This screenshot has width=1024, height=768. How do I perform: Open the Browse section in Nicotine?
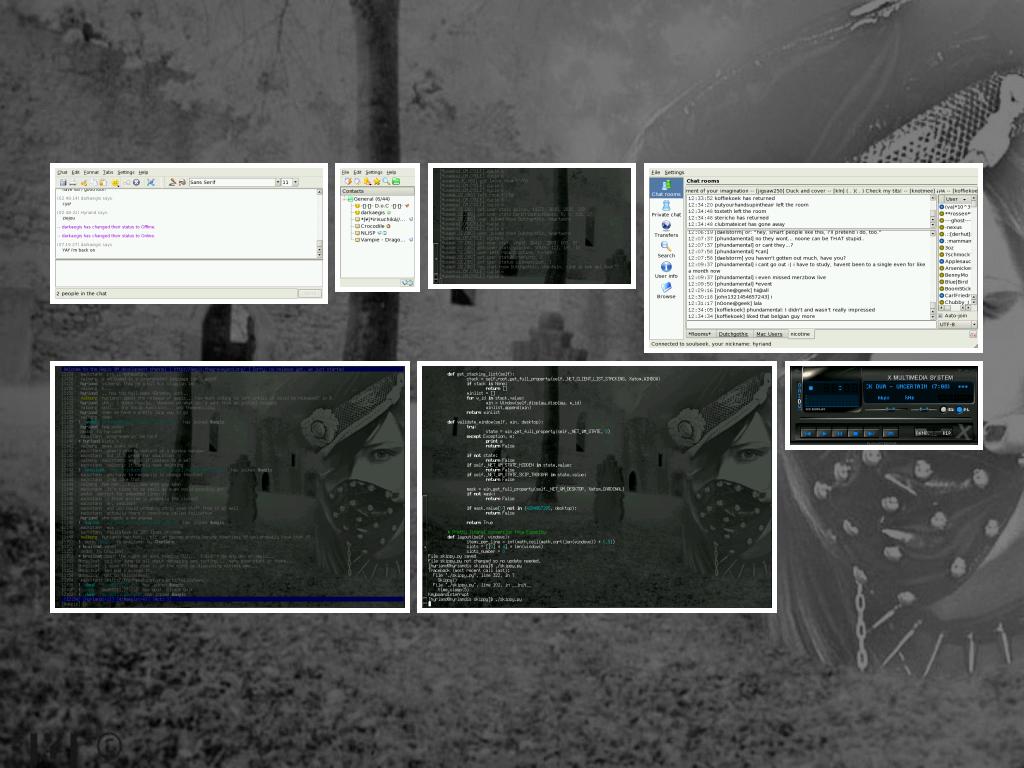665,291
